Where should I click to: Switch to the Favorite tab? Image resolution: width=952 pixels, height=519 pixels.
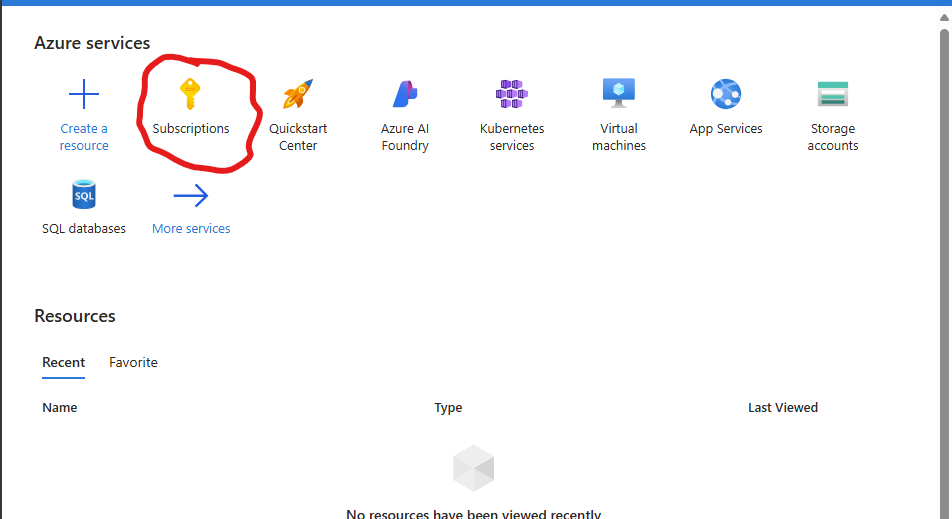133,362
